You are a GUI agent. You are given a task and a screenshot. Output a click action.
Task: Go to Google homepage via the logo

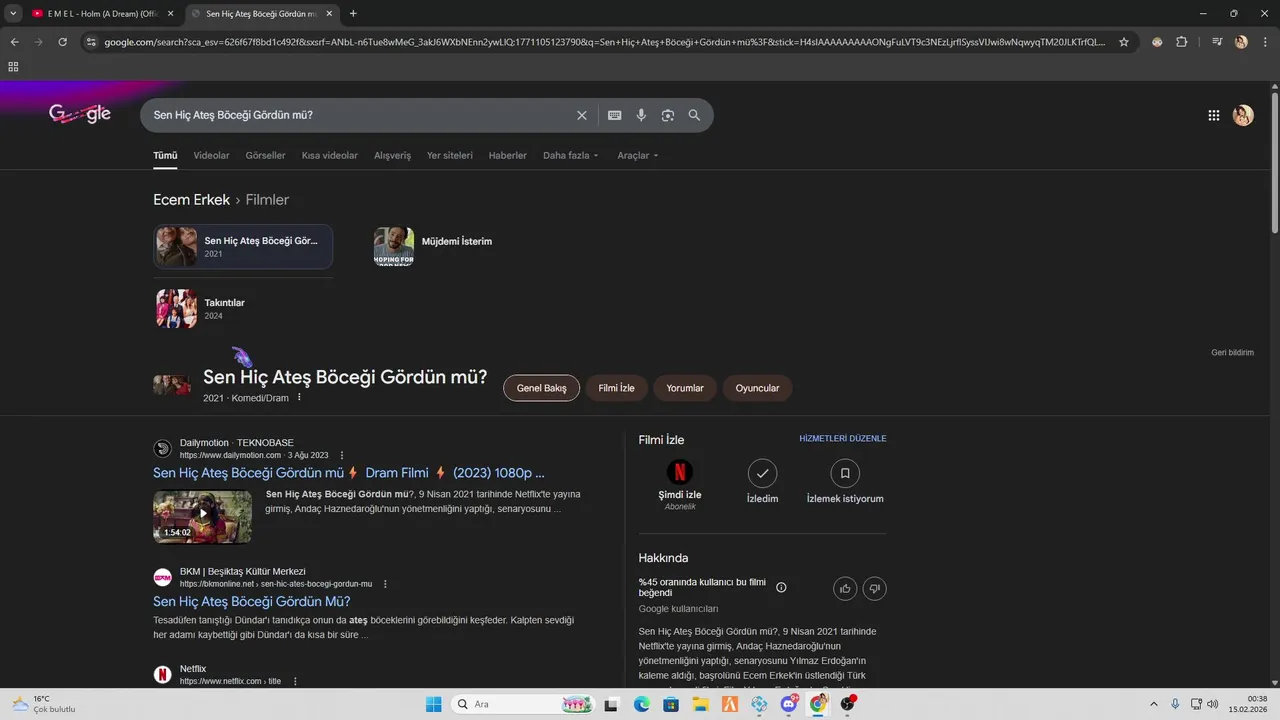point(80,114)
